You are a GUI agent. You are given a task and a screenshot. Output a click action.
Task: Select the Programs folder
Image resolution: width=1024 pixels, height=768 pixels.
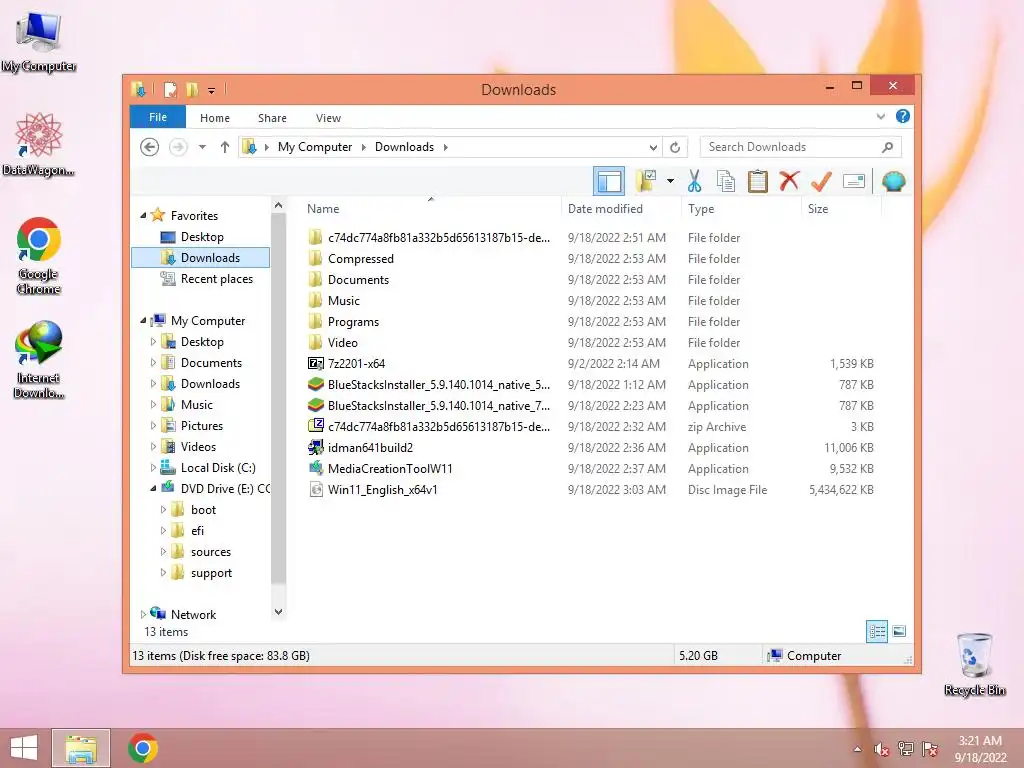coord(353,321)
